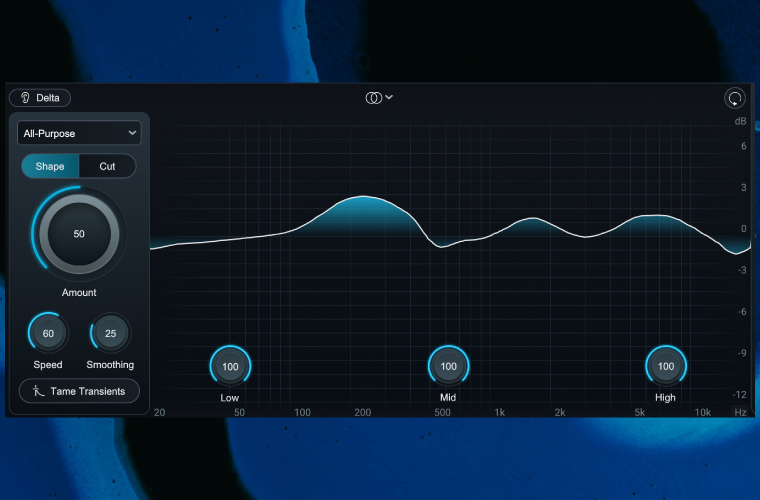Open the All-Purpose preset dropdown

click(x=79, y=133)
